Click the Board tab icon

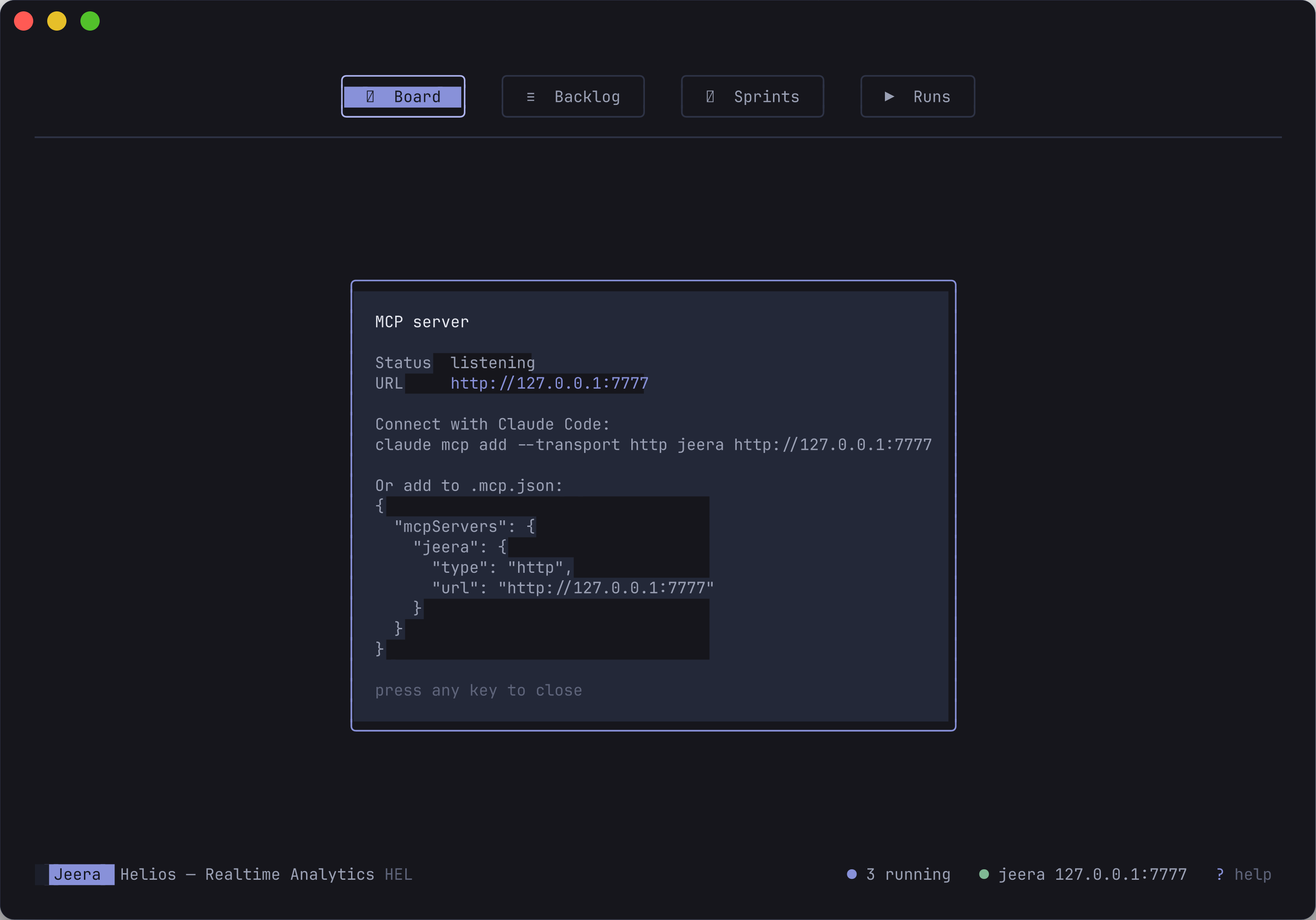pyautogui.click(x=370, y=96)
